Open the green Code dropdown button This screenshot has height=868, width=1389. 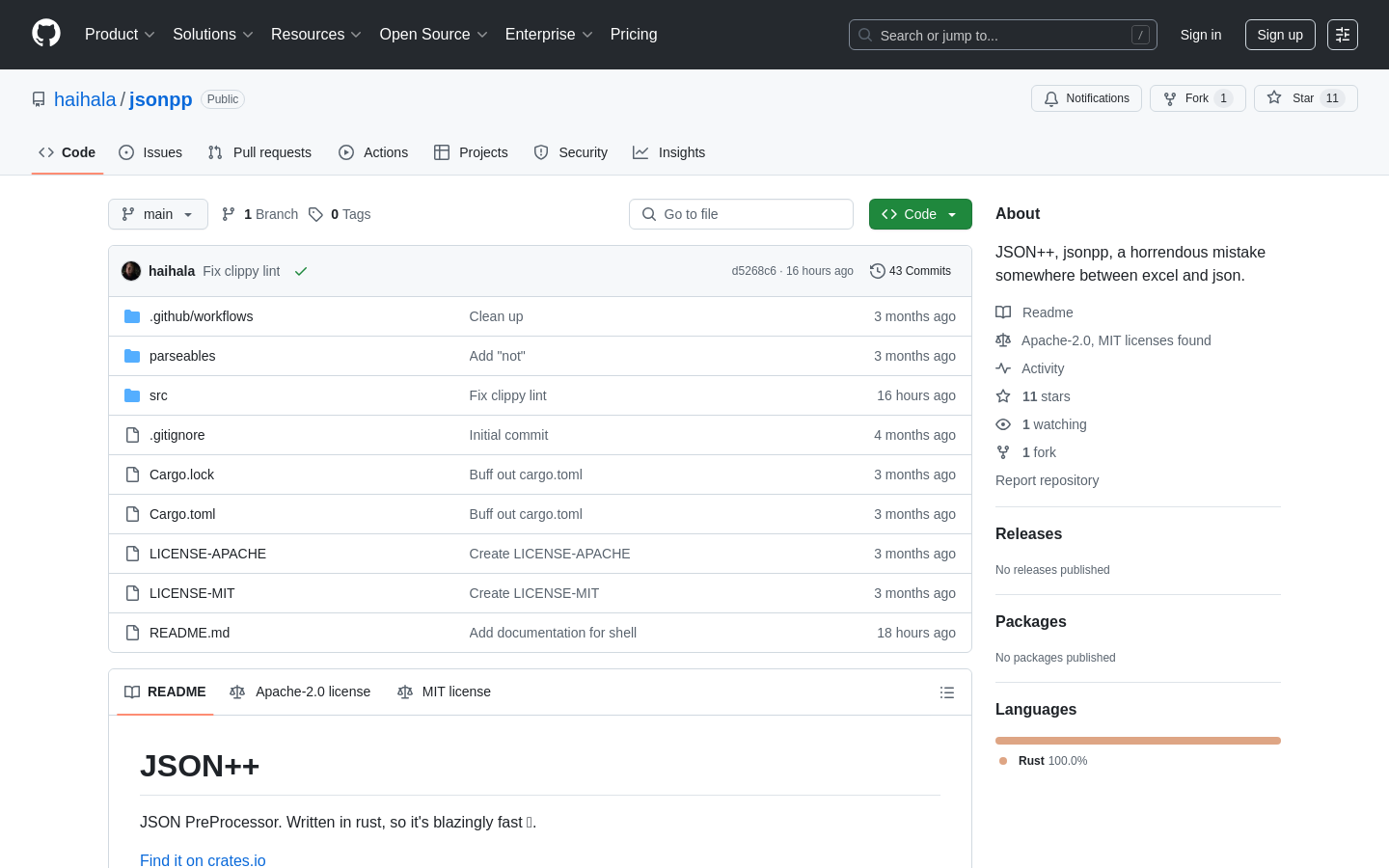click(920, 214)
